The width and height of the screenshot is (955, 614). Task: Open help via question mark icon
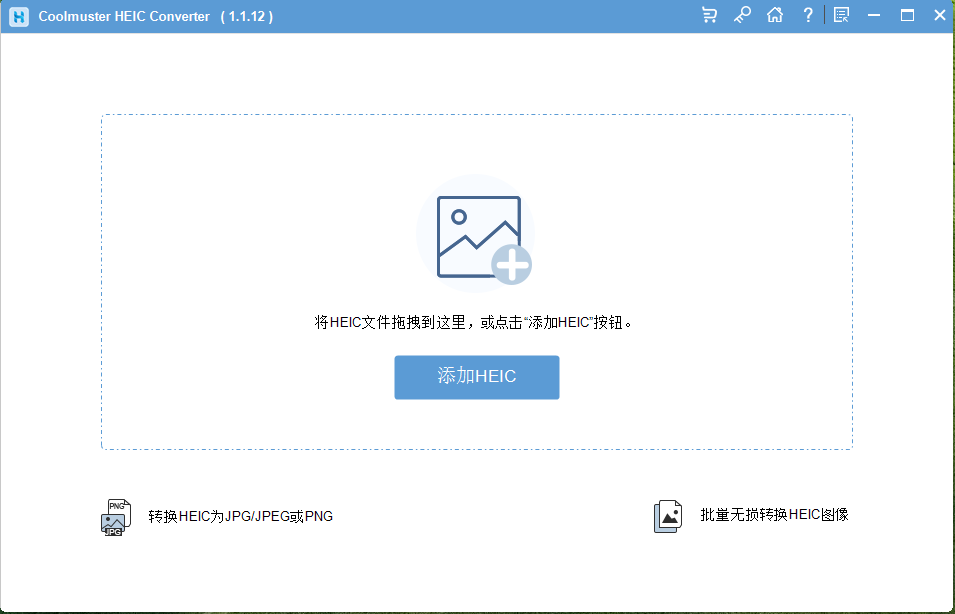coord(808,15)
